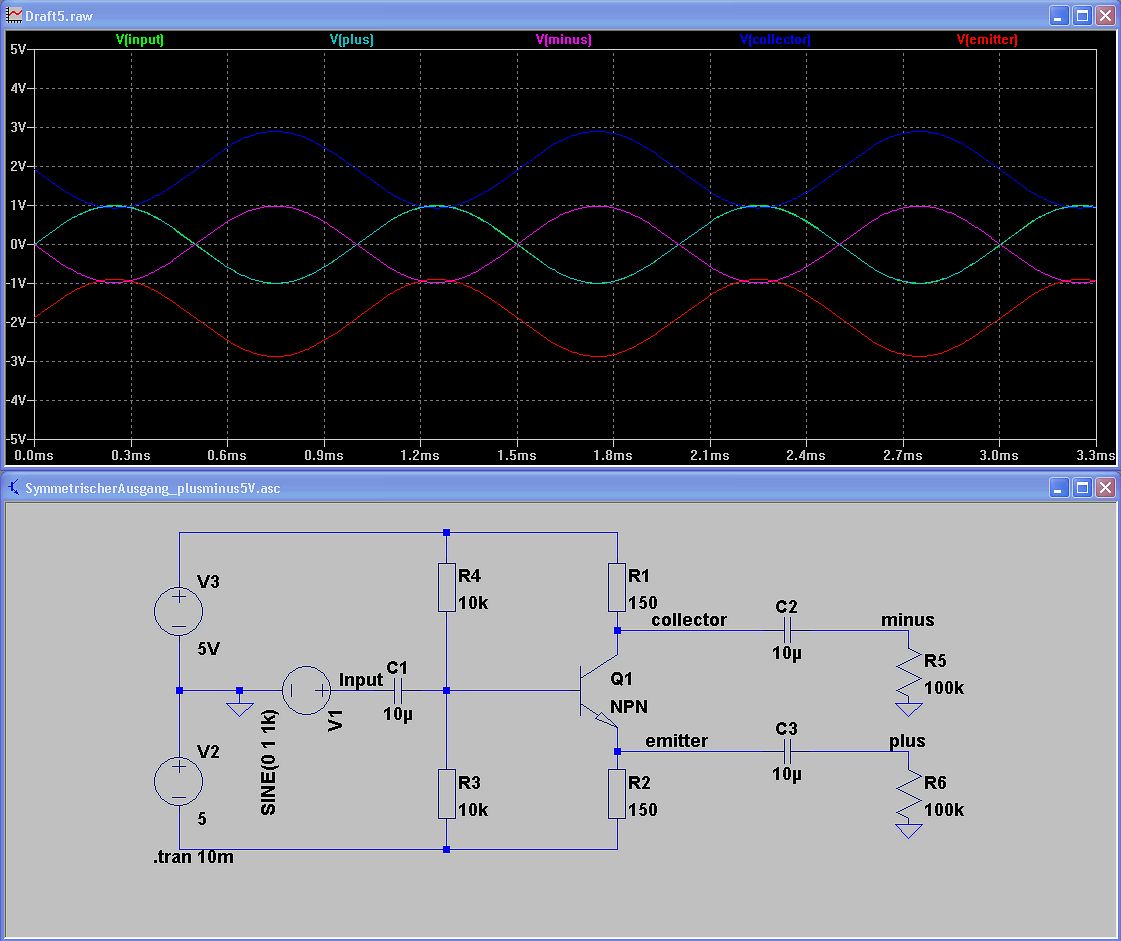Click the C1 capacitor symbol
Viewport: 1121px width, 941px height.
[397, 690]
